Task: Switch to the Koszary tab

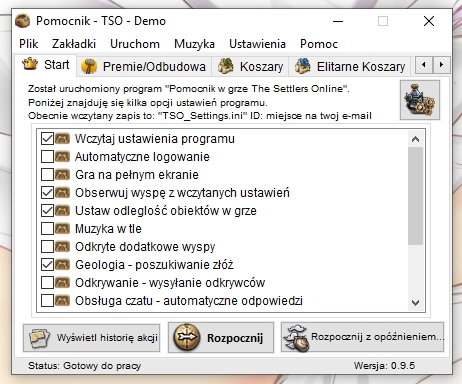Action: (x=250, y=66)
